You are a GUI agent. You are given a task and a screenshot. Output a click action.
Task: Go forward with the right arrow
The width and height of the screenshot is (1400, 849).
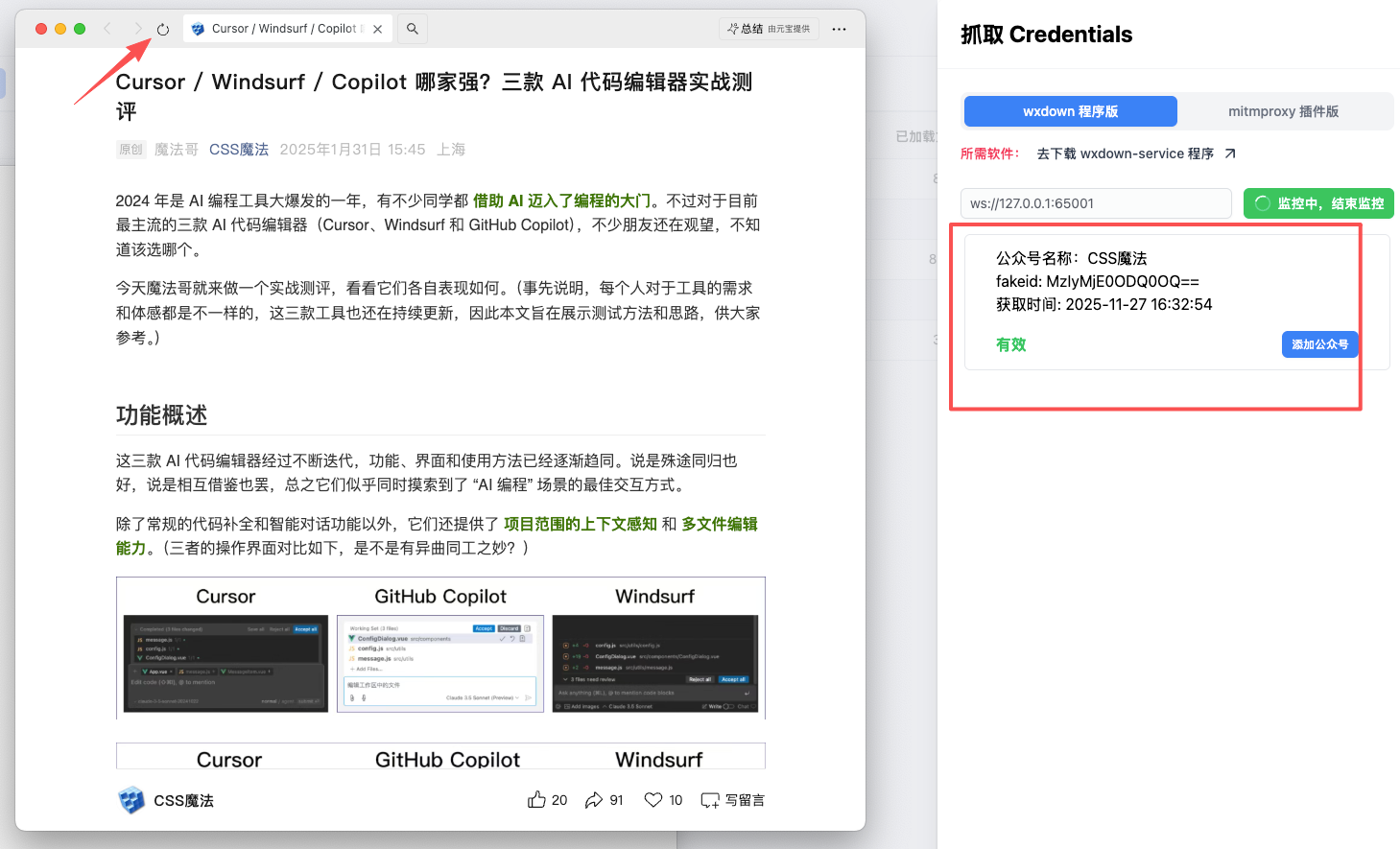click(137, 29)
